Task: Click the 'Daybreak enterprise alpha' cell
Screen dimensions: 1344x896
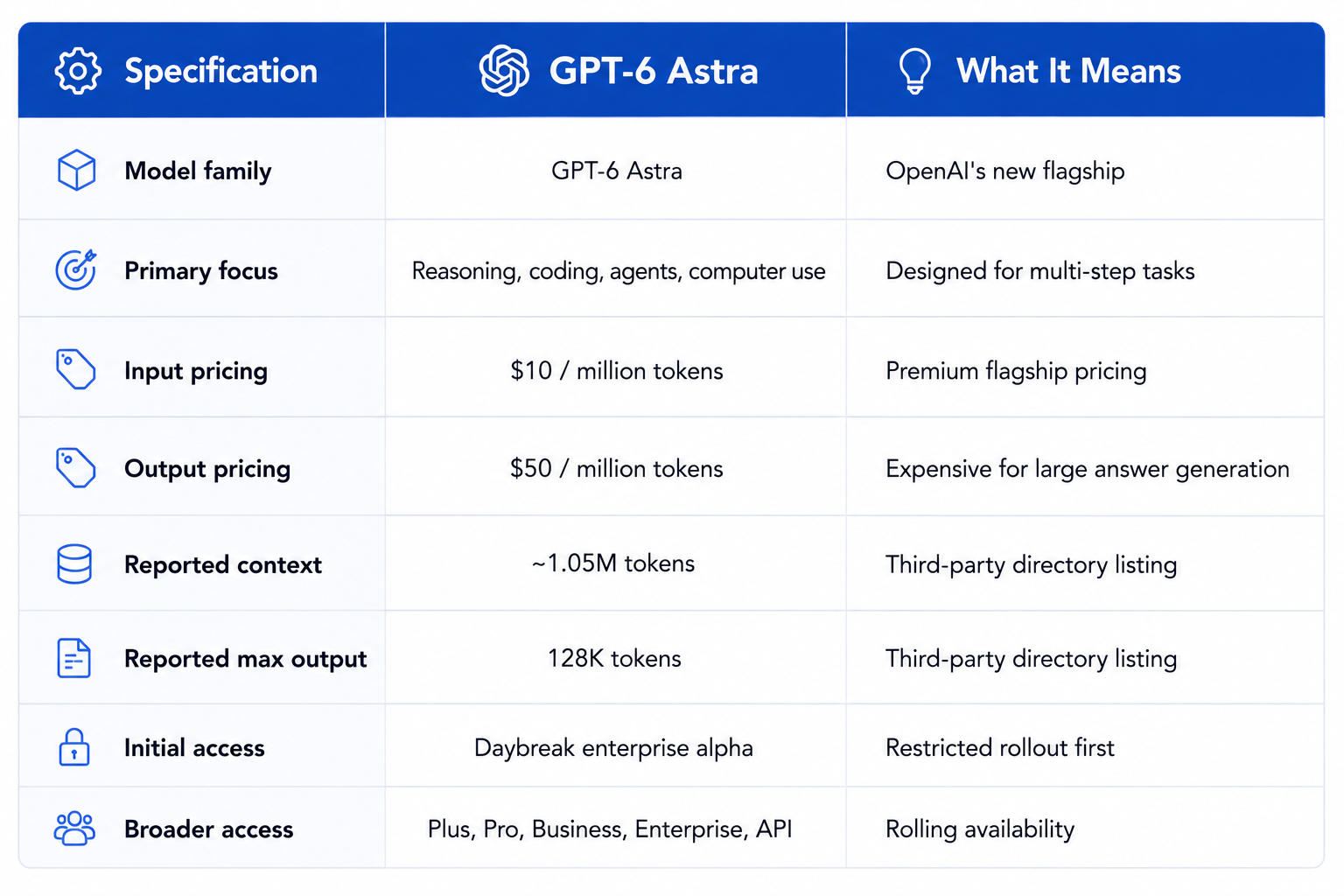Action: click(613, 748)
